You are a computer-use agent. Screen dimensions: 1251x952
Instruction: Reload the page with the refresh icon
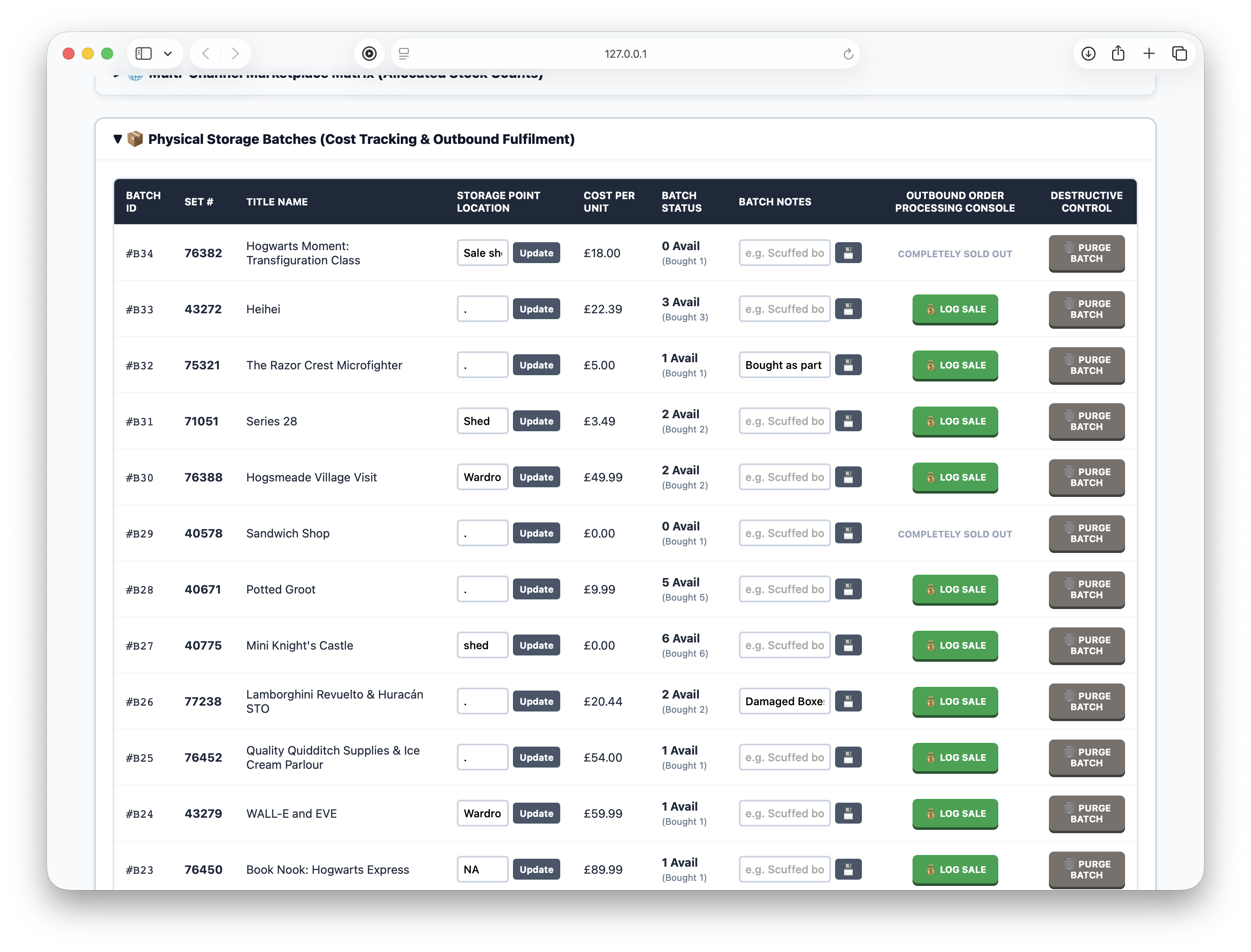pos(848,54)
